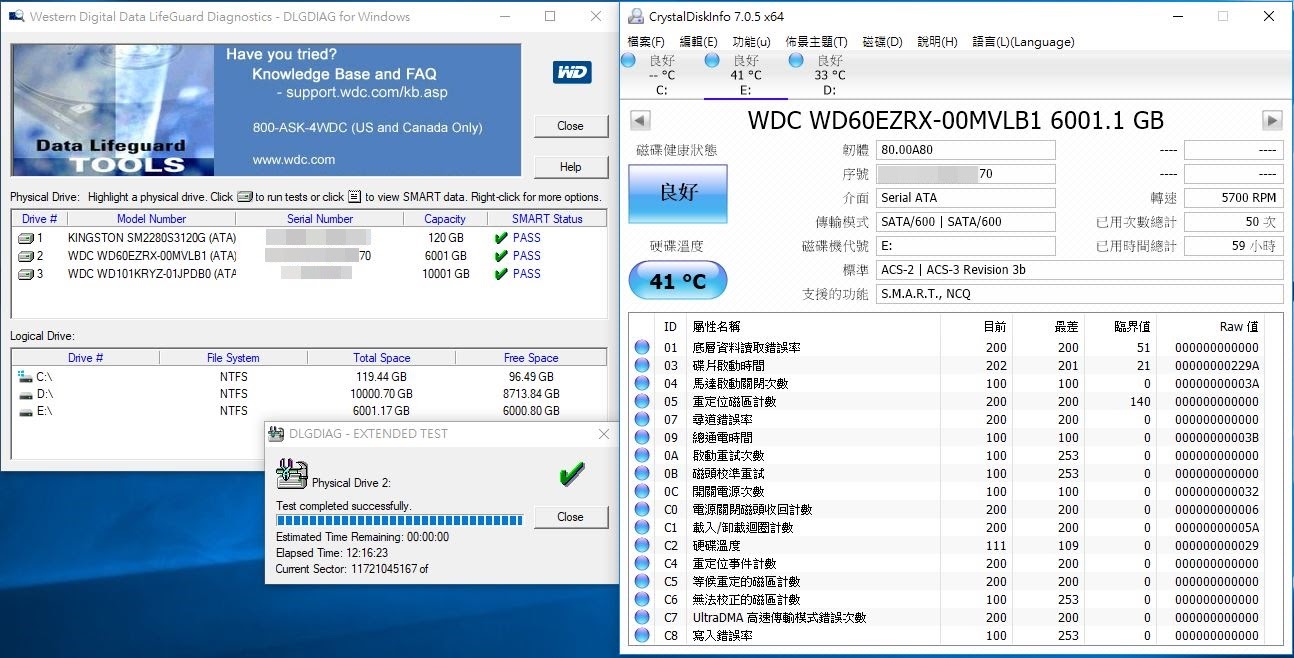Viewport: 1294px width, 658px height.
Task: Click the firmware field showing 80.00A80
Action: point(965,150)
